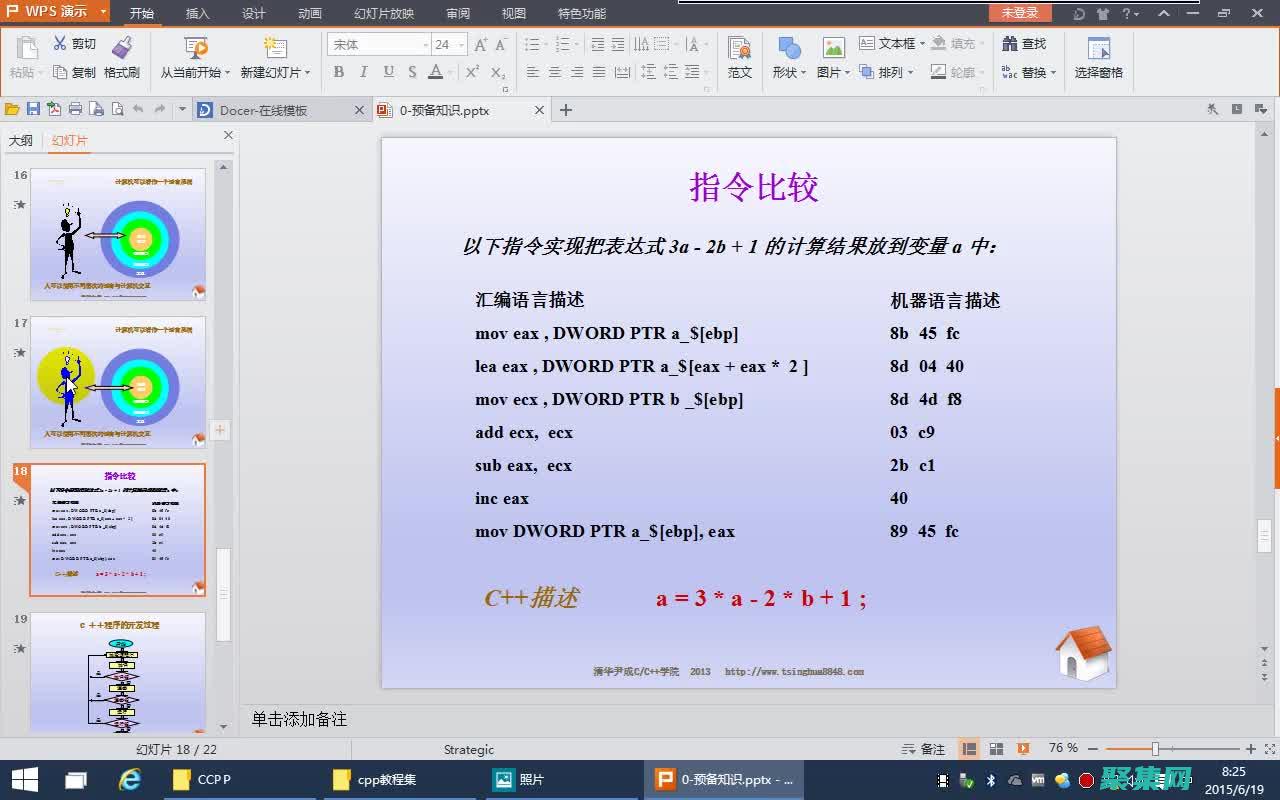Screen dimensions: 1280x800
Task: Expand the 排列 (Arrange) dropdown
Action: coord(890,71)
